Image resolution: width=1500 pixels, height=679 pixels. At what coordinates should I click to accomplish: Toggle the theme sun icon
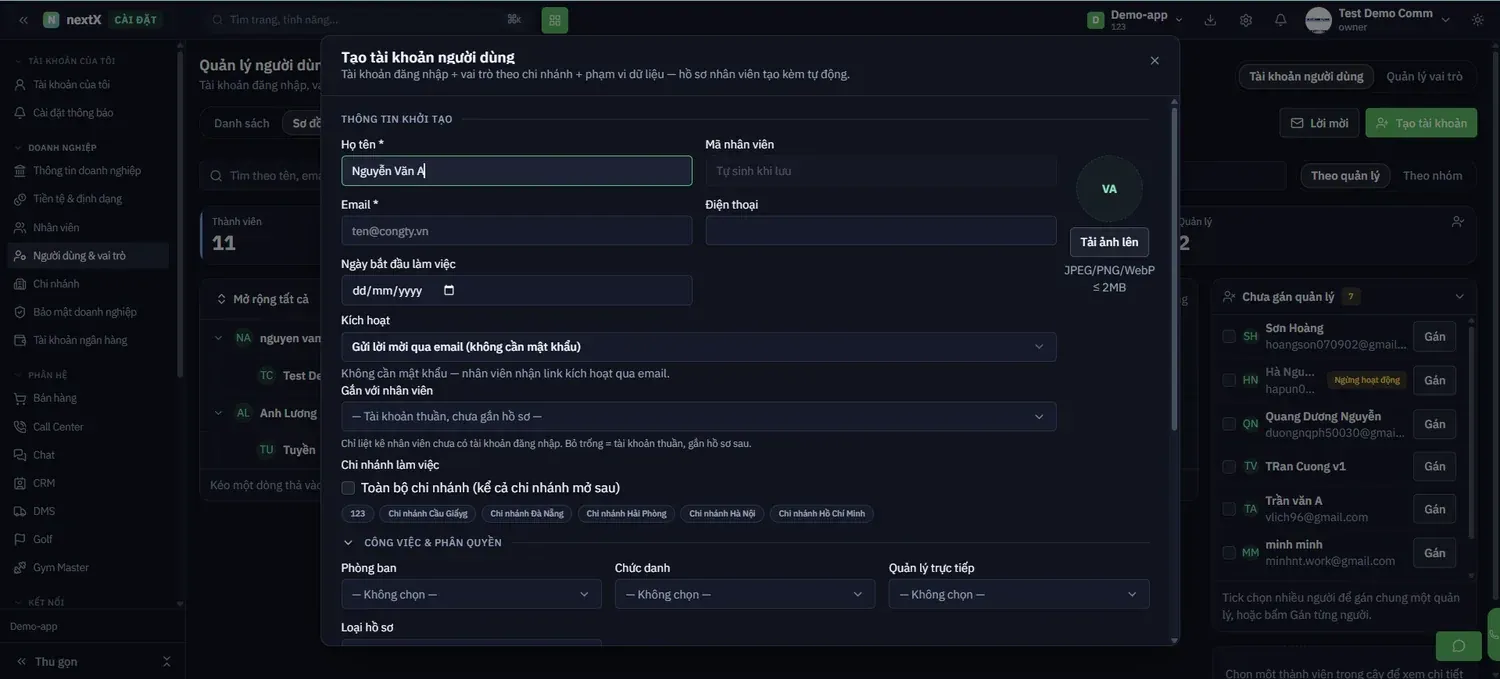coord(1478,20)
